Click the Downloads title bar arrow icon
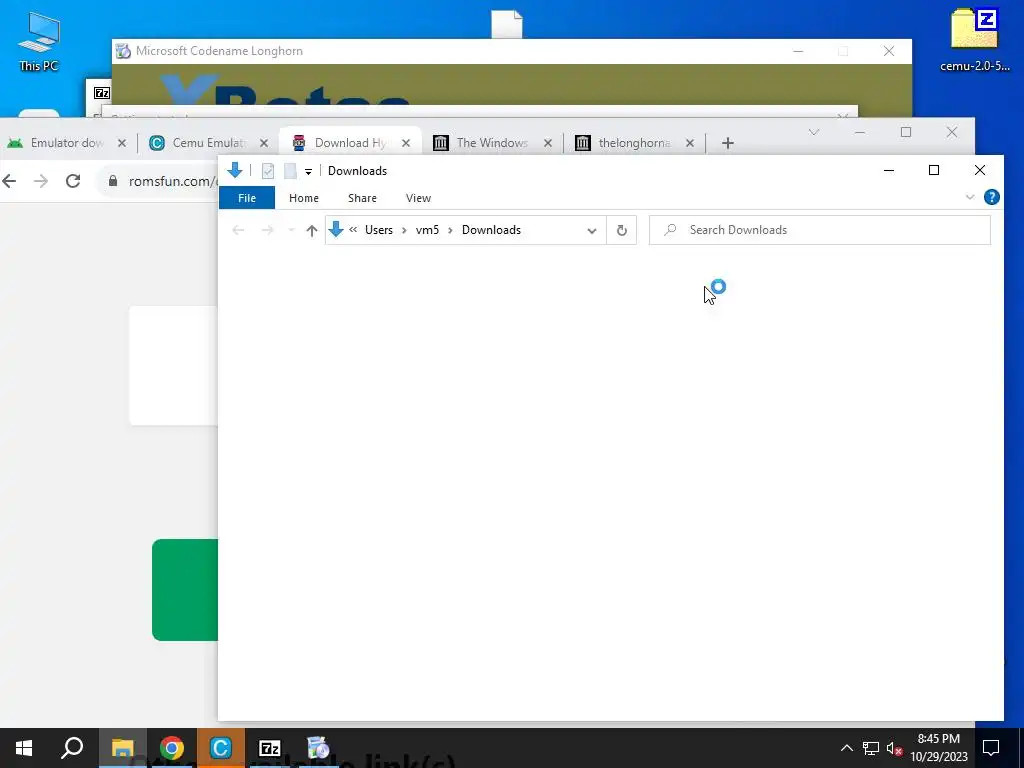1024x768 pixels. coord(234,170)
